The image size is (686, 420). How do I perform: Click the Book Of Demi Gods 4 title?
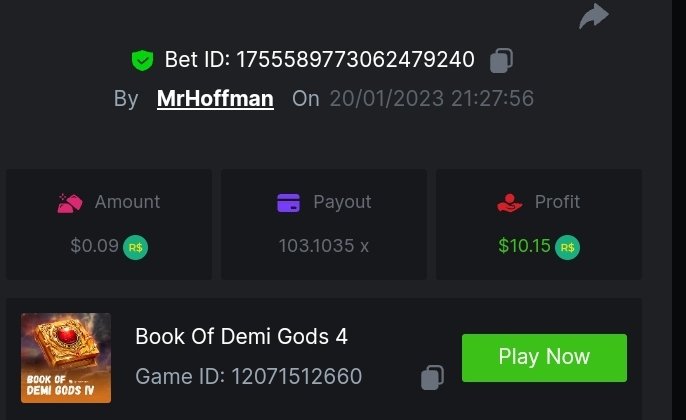(x=241, y=336)
